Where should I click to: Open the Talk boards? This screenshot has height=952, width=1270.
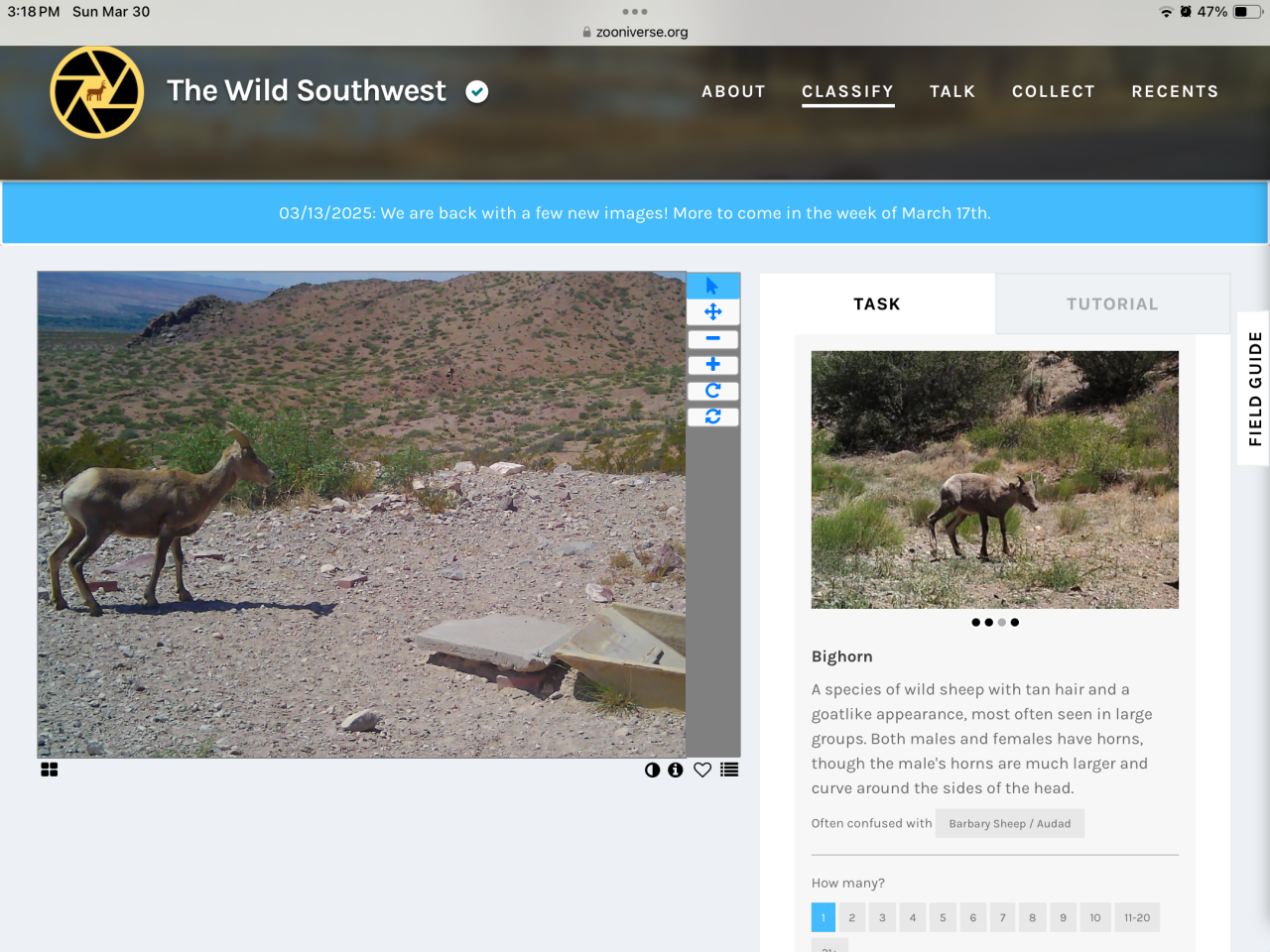tap(952, 91)
